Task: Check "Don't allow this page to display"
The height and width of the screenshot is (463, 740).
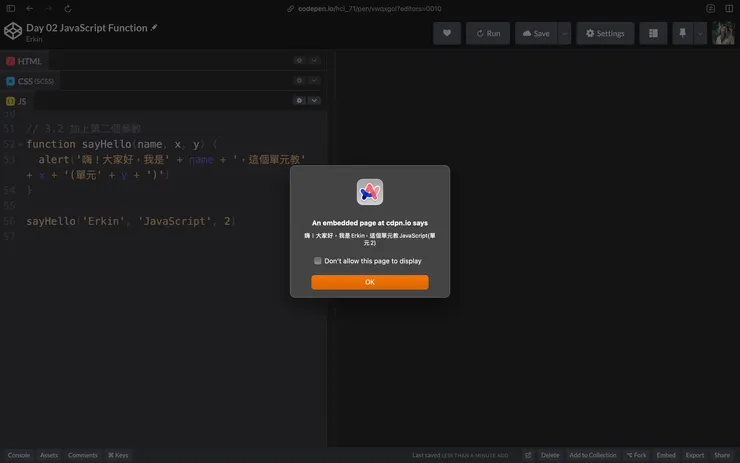Action: pyautogui.click(x=318, y=261)
